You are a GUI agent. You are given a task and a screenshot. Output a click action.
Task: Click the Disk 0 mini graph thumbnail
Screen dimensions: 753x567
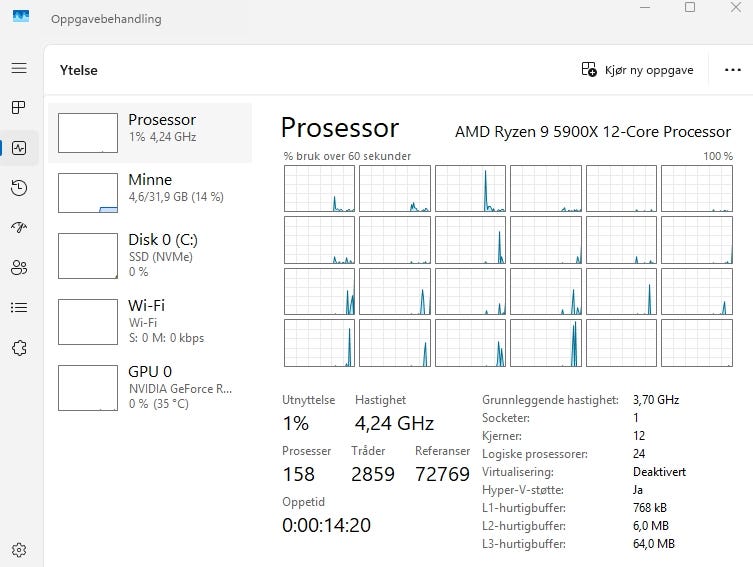tap(88, 256)
